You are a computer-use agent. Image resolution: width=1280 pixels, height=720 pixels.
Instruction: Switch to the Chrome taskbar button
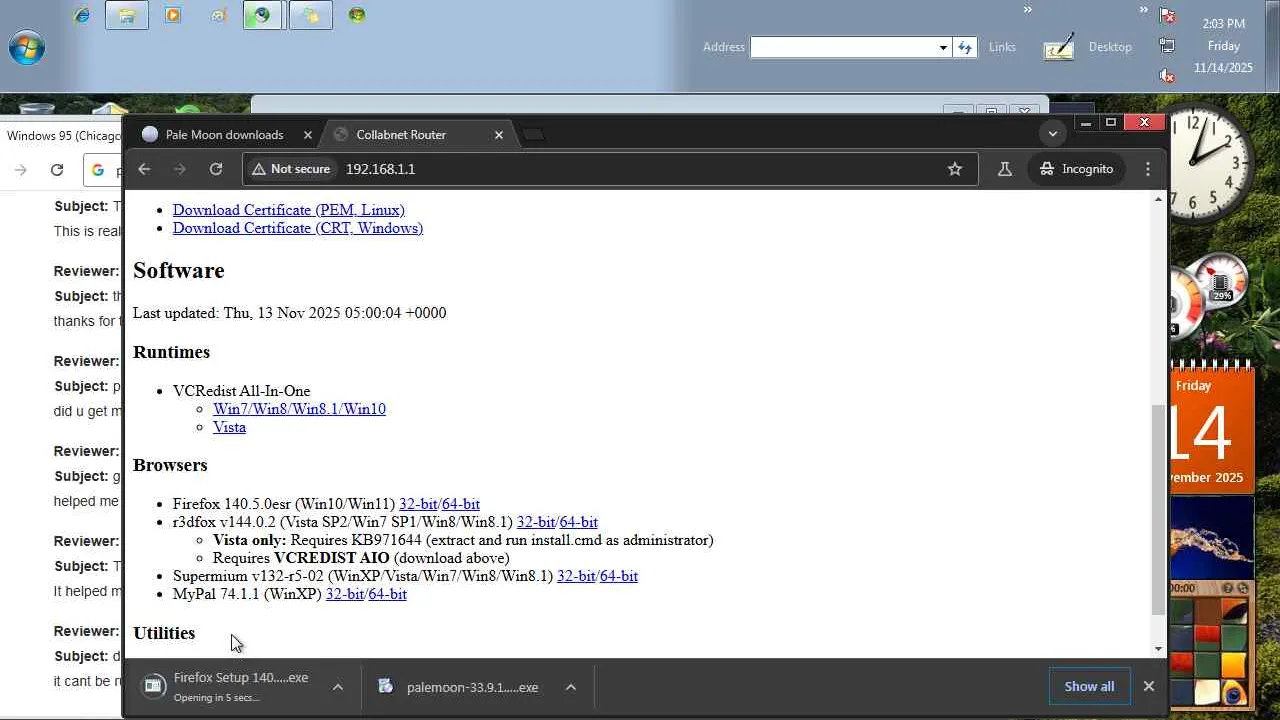[x=262, y=15]
